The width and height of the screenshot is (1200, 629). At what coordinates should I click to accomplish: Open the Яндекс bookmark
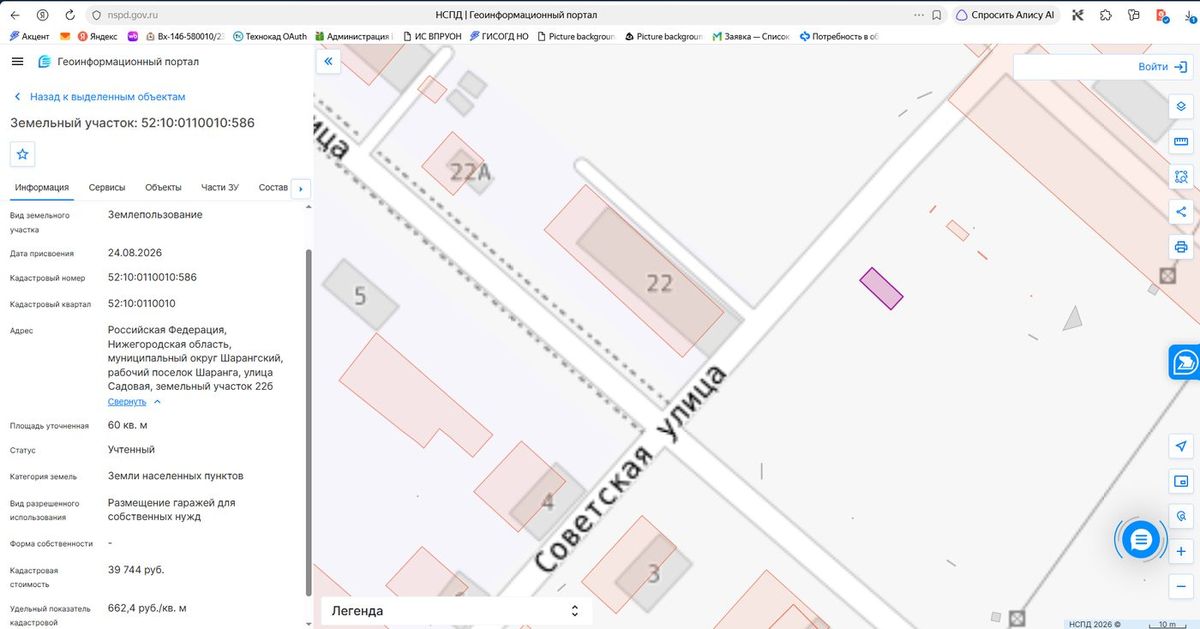[97, 36]
